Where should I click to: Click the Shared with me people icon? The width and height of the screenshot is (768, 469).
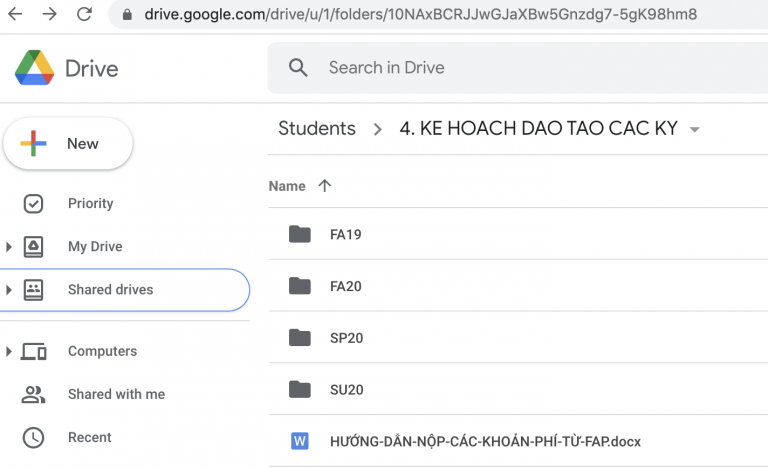tap(33, 395)
